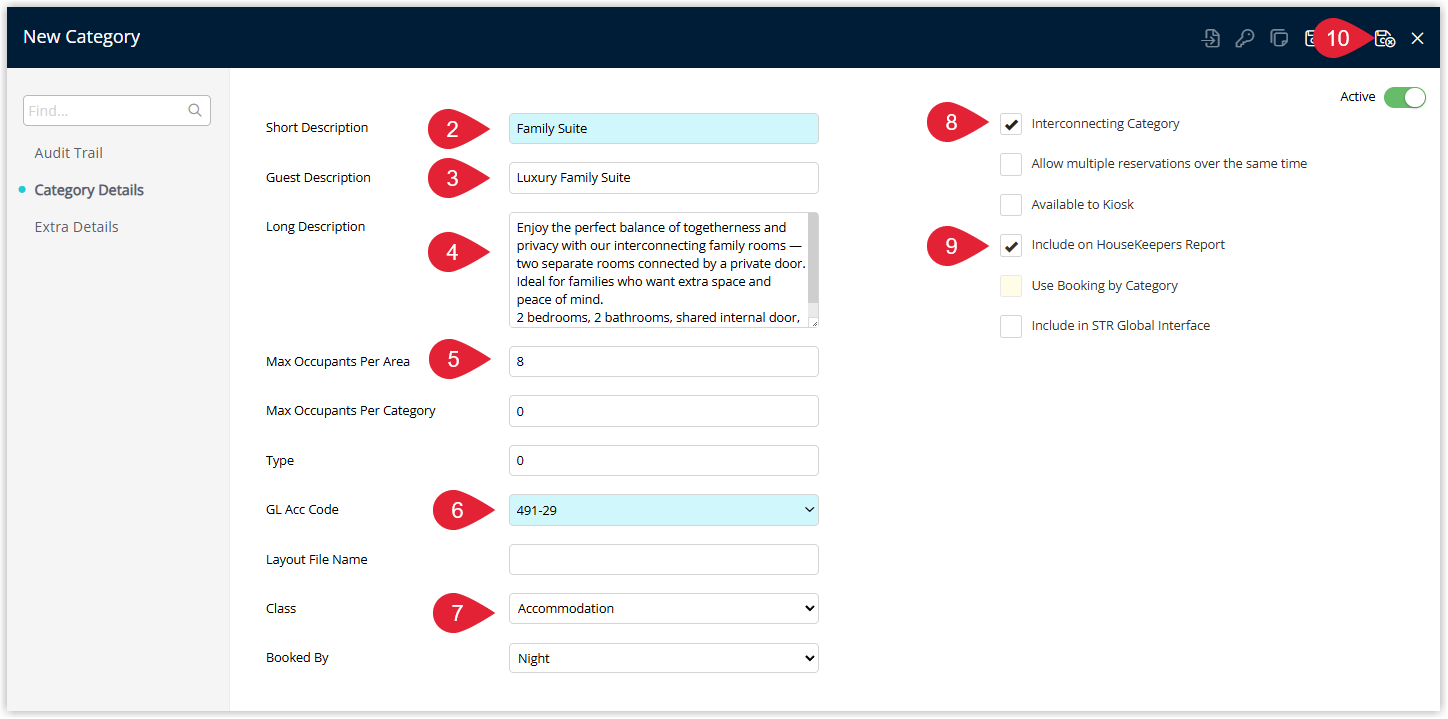Image resolution: width=1448 pixels, height=719 pixels.
Task: Click the Short Description label
Action: pyautogui.click(x=317, y=128)
